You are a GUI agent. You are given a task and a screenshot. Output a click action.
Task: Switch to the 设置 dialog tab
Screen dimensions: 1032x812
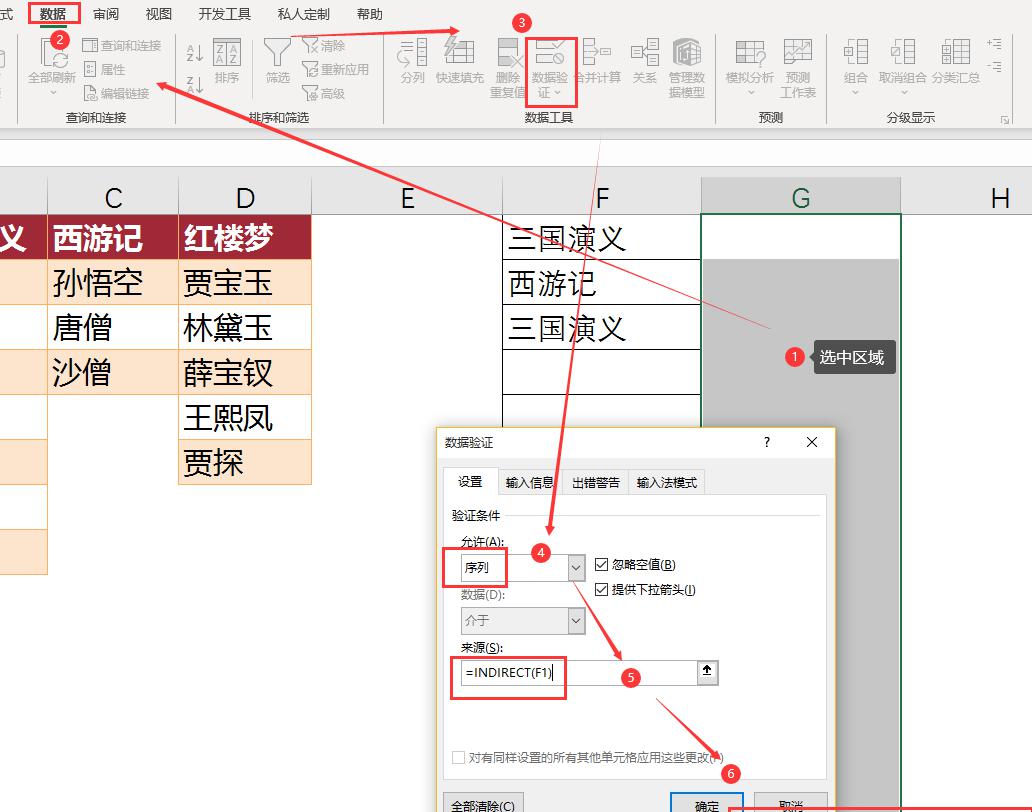point(470,482)
